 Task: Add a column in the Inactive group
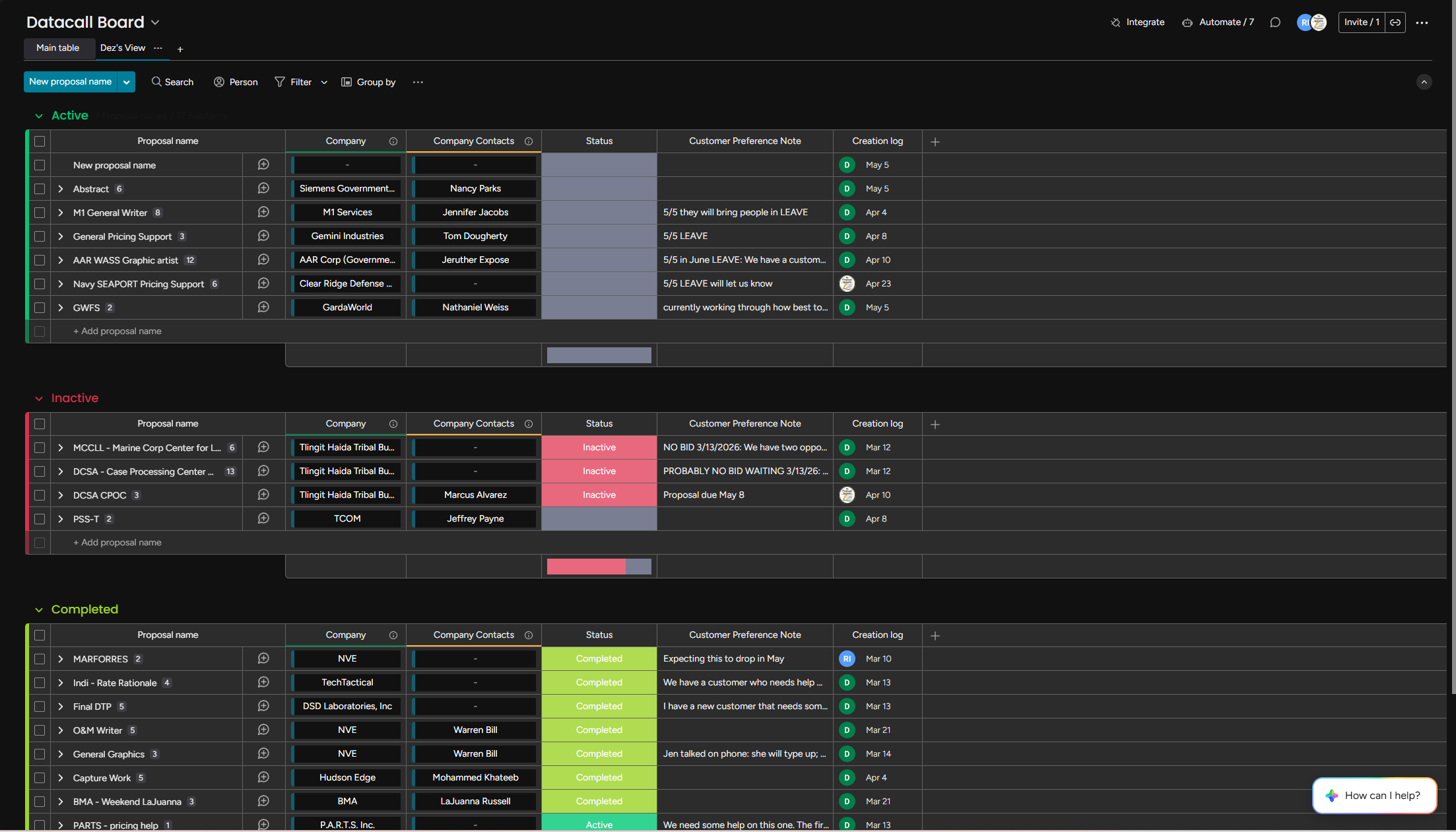(935, 424)
